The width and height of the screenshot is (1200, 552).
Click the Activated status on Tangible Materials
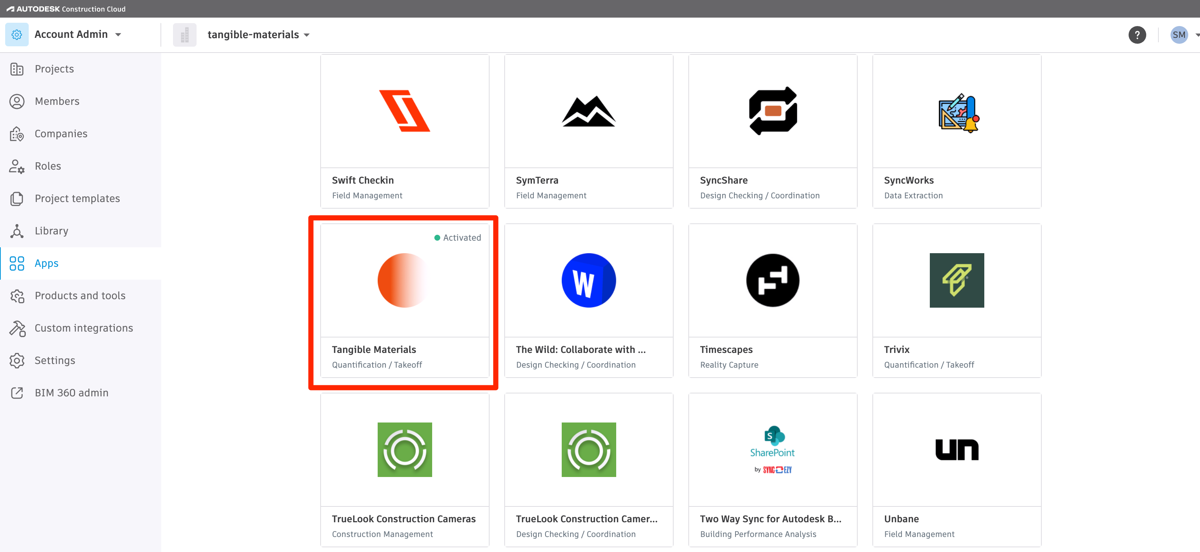458,238
